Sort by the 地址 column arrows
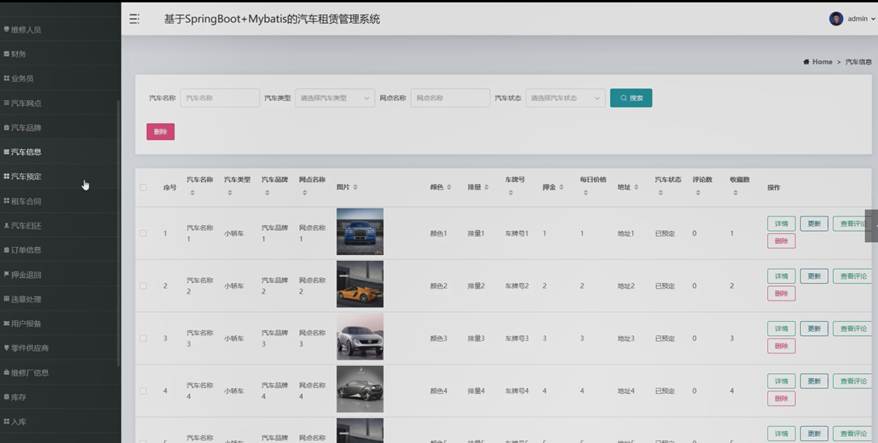This screenshot has height=443, width=878. point(636,187)
